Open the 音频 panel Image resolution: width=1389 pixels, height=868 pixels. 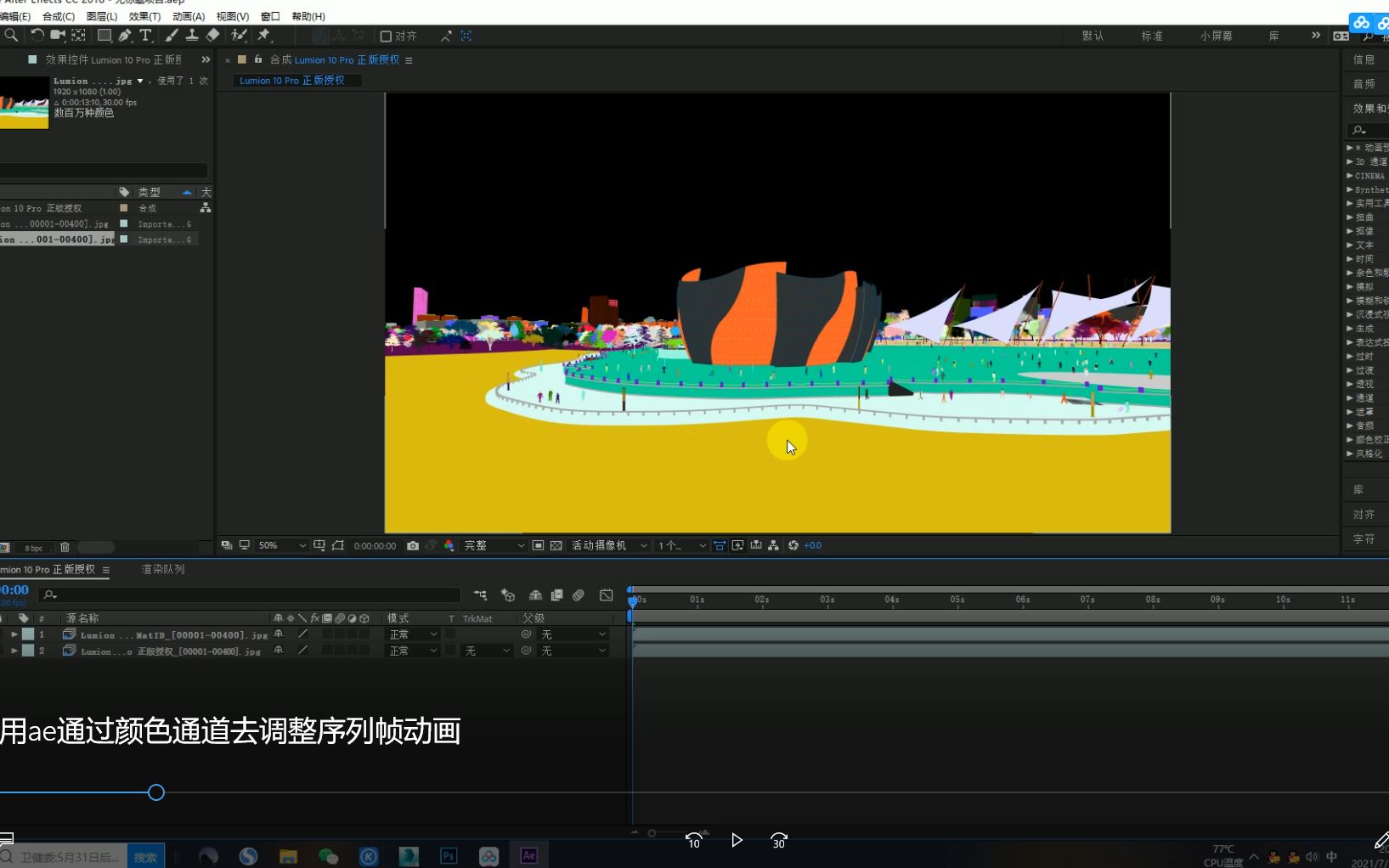(1364, 84)
